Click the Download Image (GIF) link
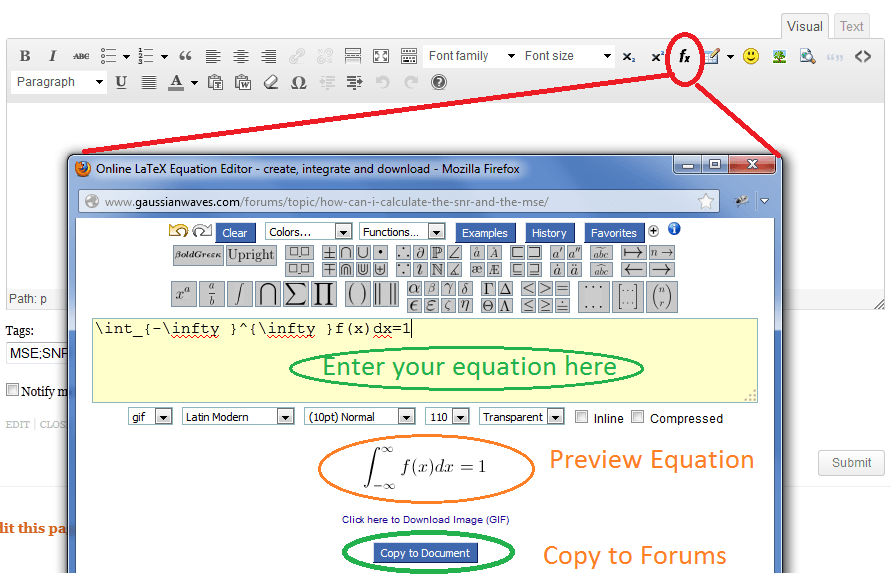 tap(425, 519)
